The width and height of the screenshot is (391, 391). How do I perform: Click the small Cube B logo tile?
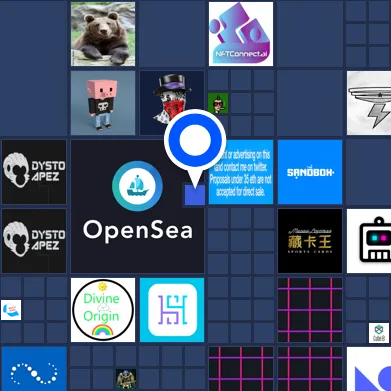pos(379,333)
